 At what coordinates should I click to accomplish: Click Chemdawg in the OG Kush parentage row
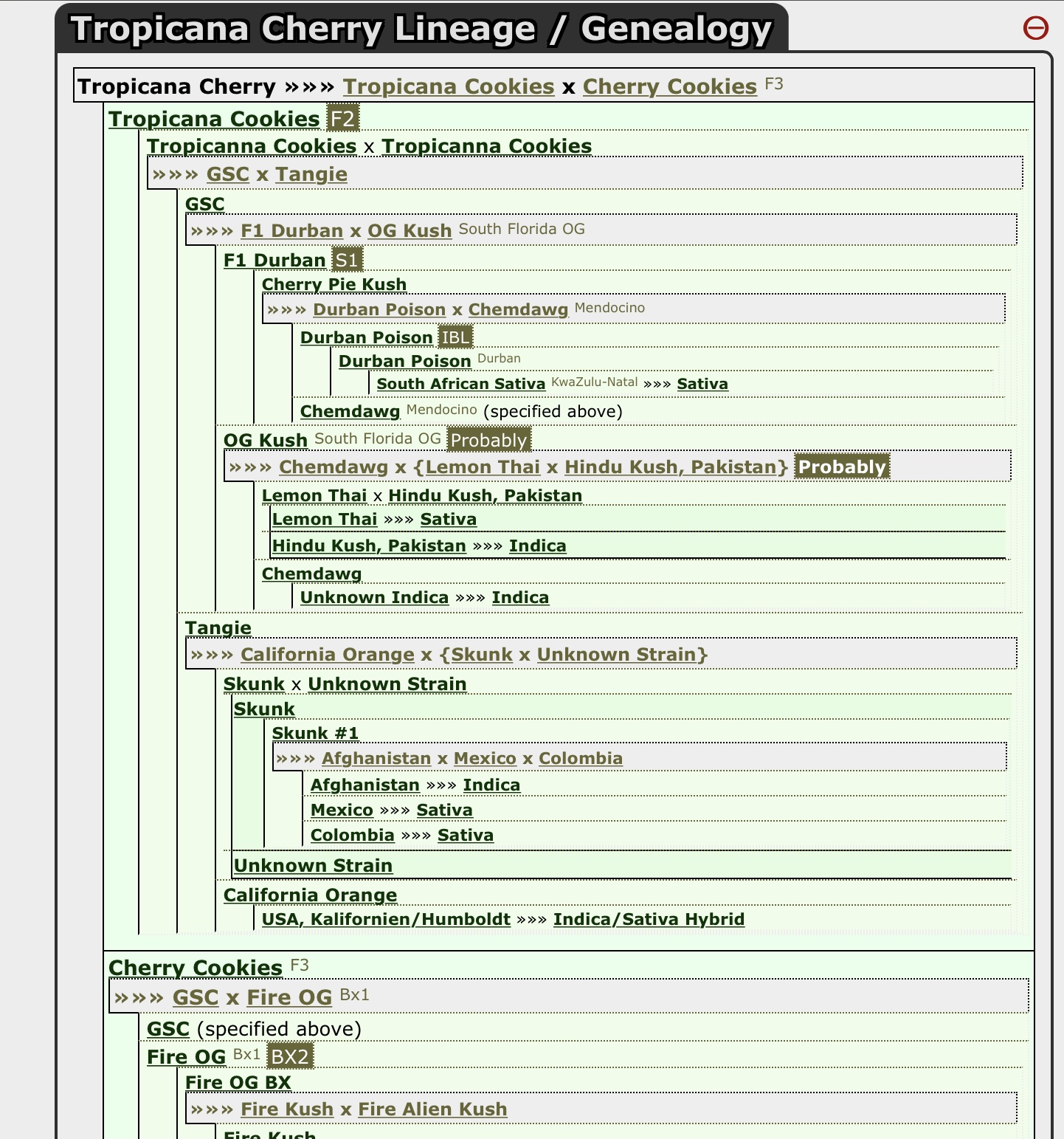(334, 467)
